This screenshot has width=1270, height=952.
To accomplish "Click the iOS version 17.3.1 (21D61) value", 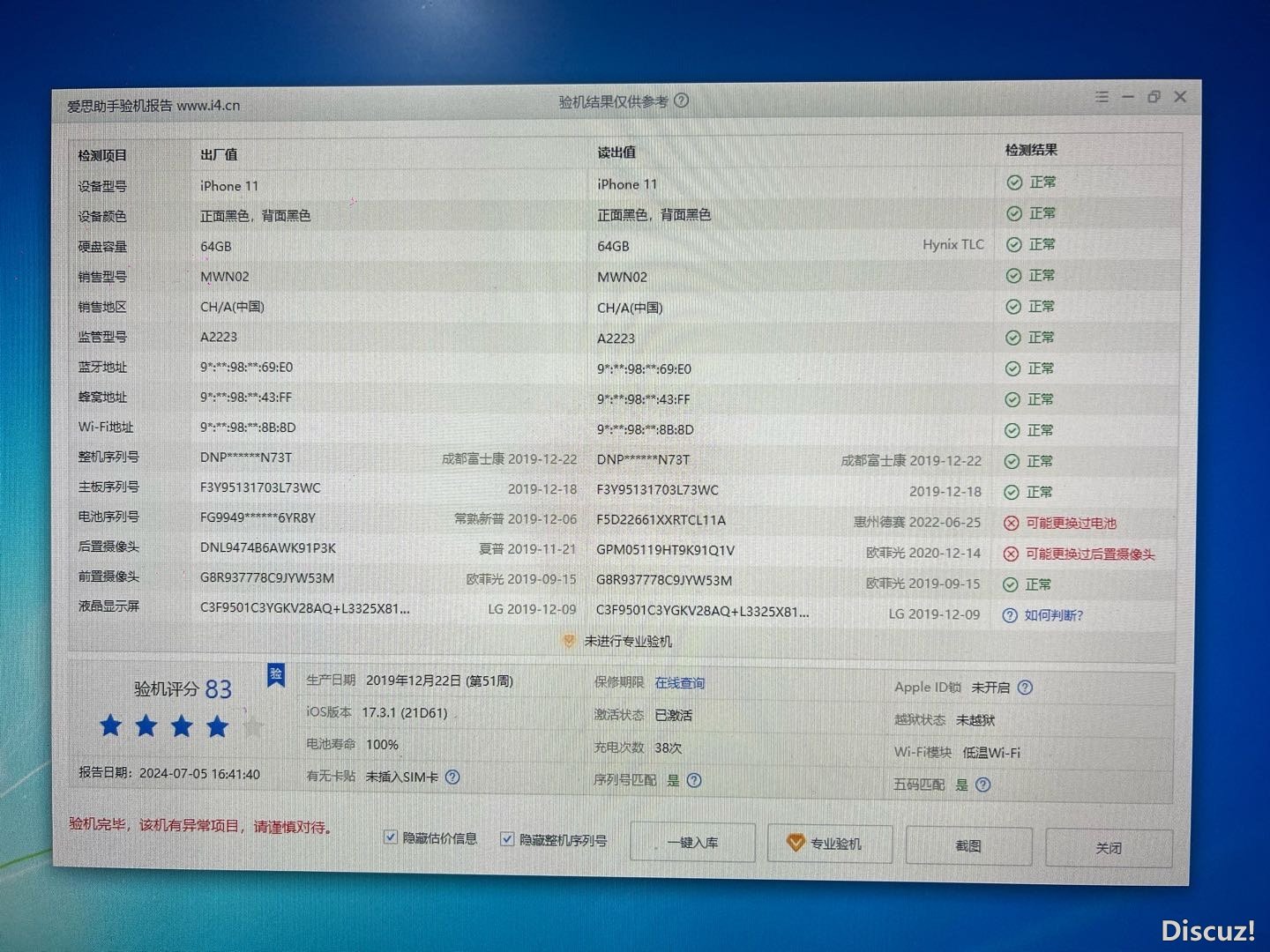I will (x=405, y=712).
